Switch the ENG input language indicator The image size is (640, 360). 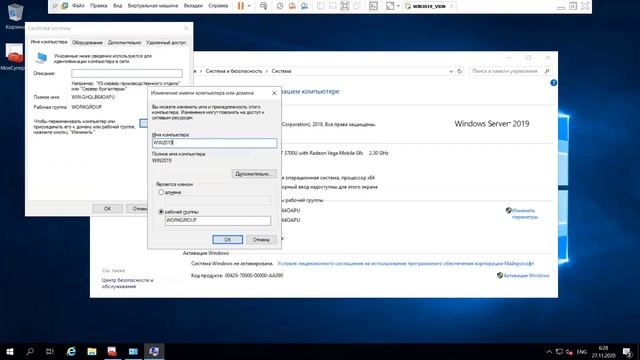click(582, 352)
